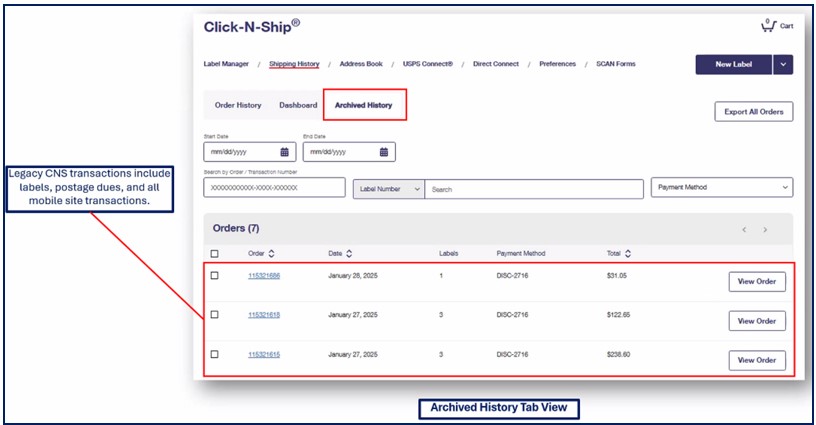Open the End Date calendar picker icon
The width and height of the screenshot is (816, 425).
[384, 152]
